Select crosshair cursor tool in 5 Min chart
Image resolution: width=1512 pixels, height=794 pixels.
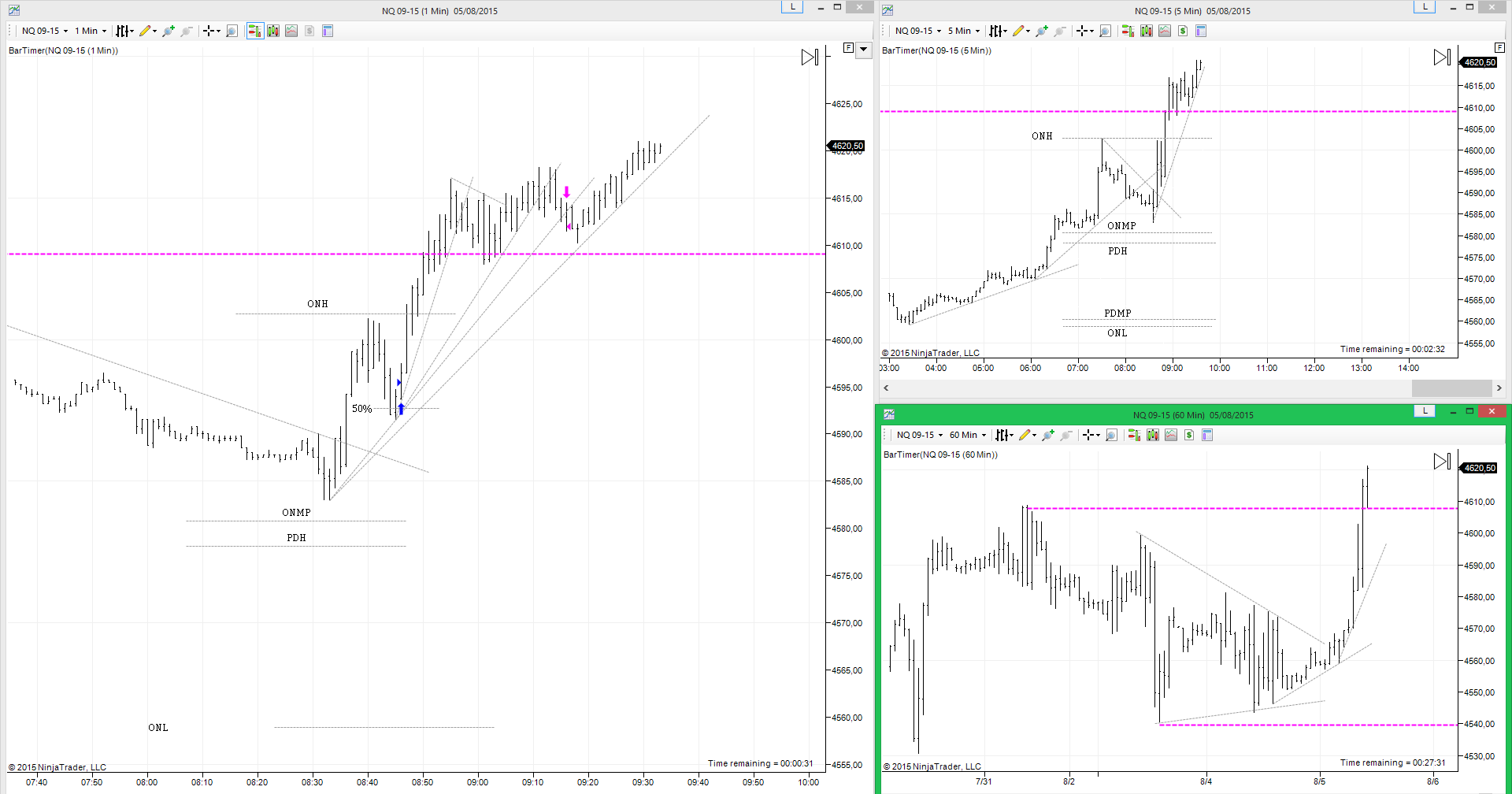click(x=1084, y=31)
